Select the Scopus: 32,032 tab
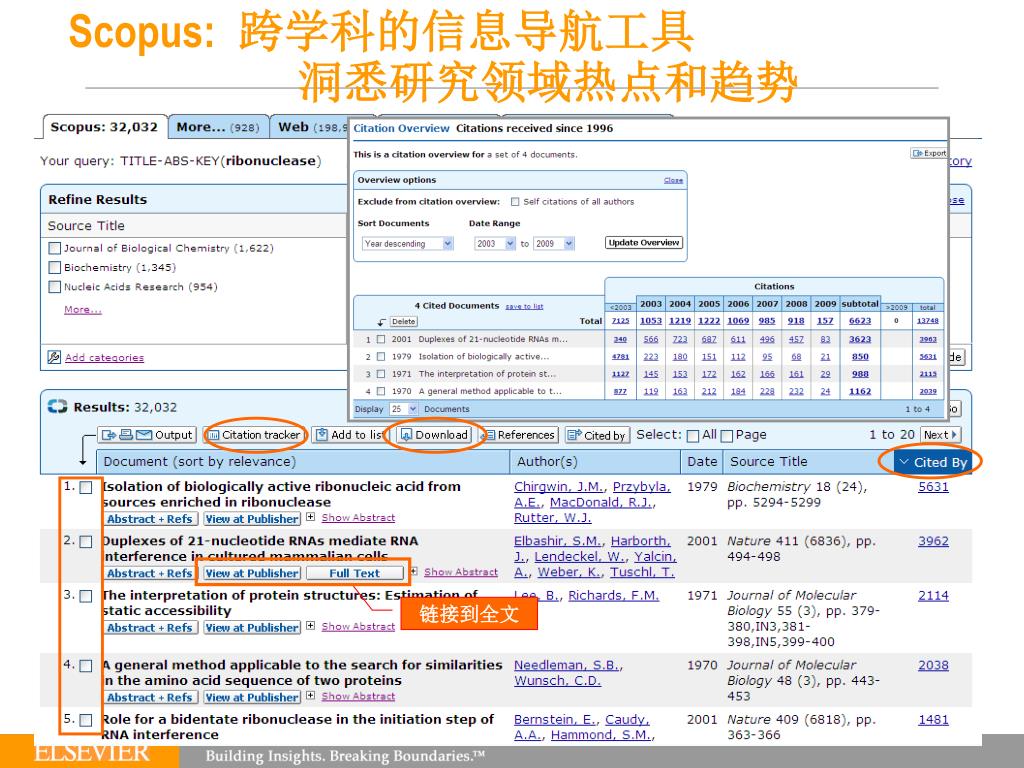 pos(104,127)
